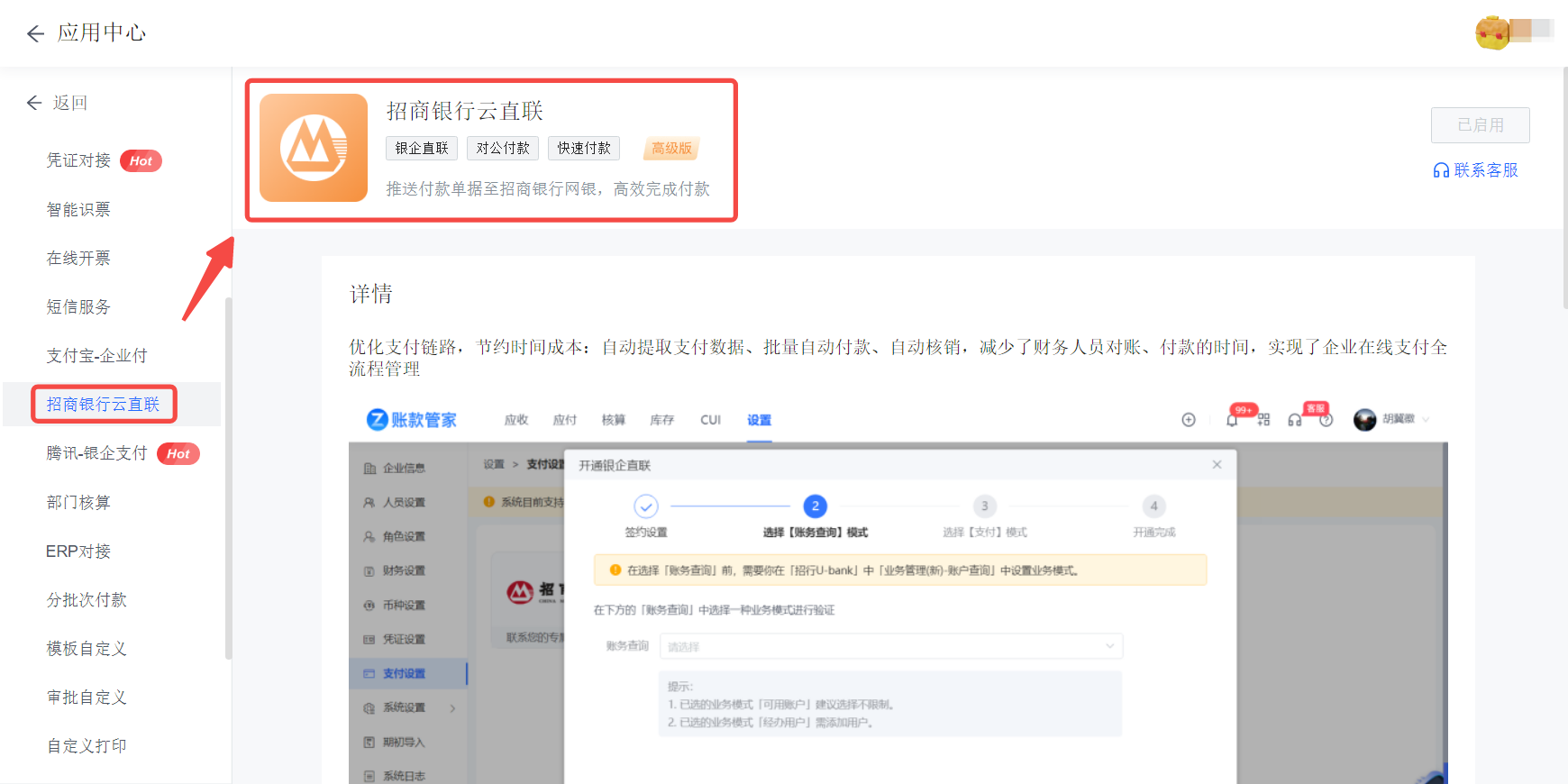This screenshot has height=784, width=1568.
Task: Click the 招商银行云直联 heading title
Action: [465, 111]
